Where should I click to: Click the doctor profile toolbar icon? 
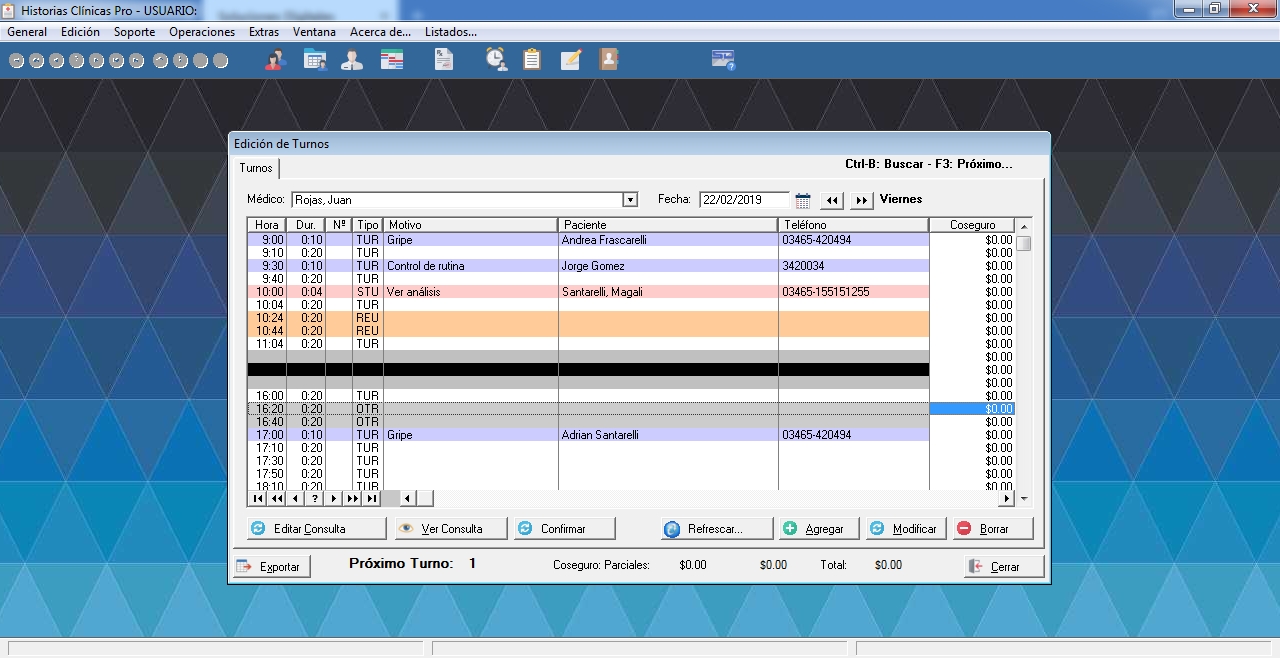coord(352,60)
